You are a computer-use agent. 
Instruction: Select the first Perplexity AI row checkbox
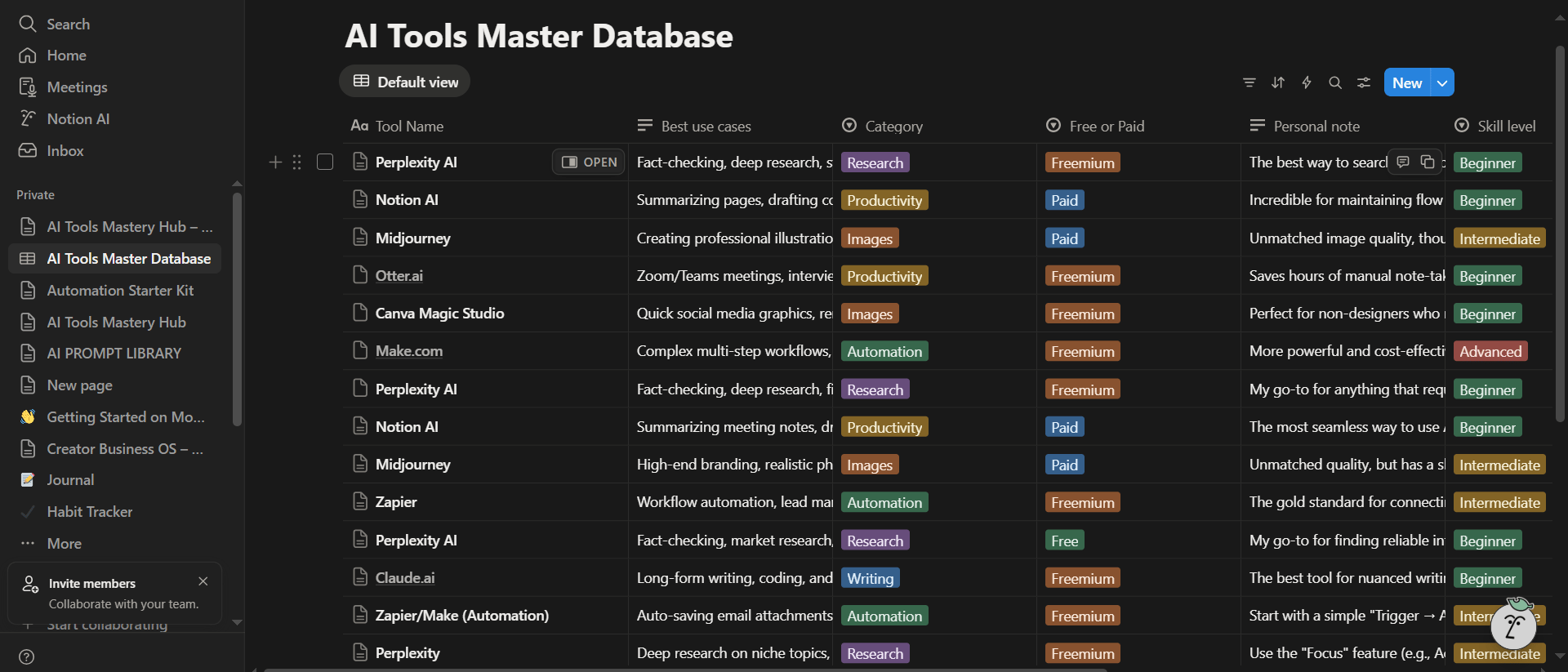(x=325, y=162)
